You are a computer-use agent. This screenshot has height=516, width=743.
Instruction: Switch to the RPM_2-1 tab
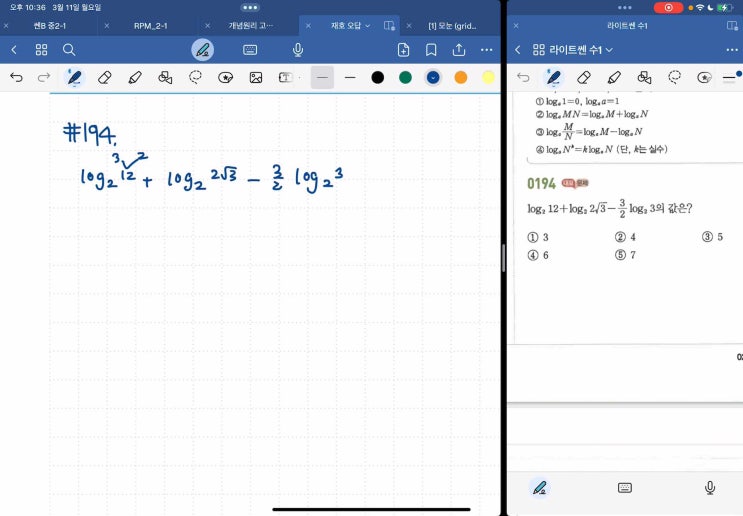click(150, 25)
